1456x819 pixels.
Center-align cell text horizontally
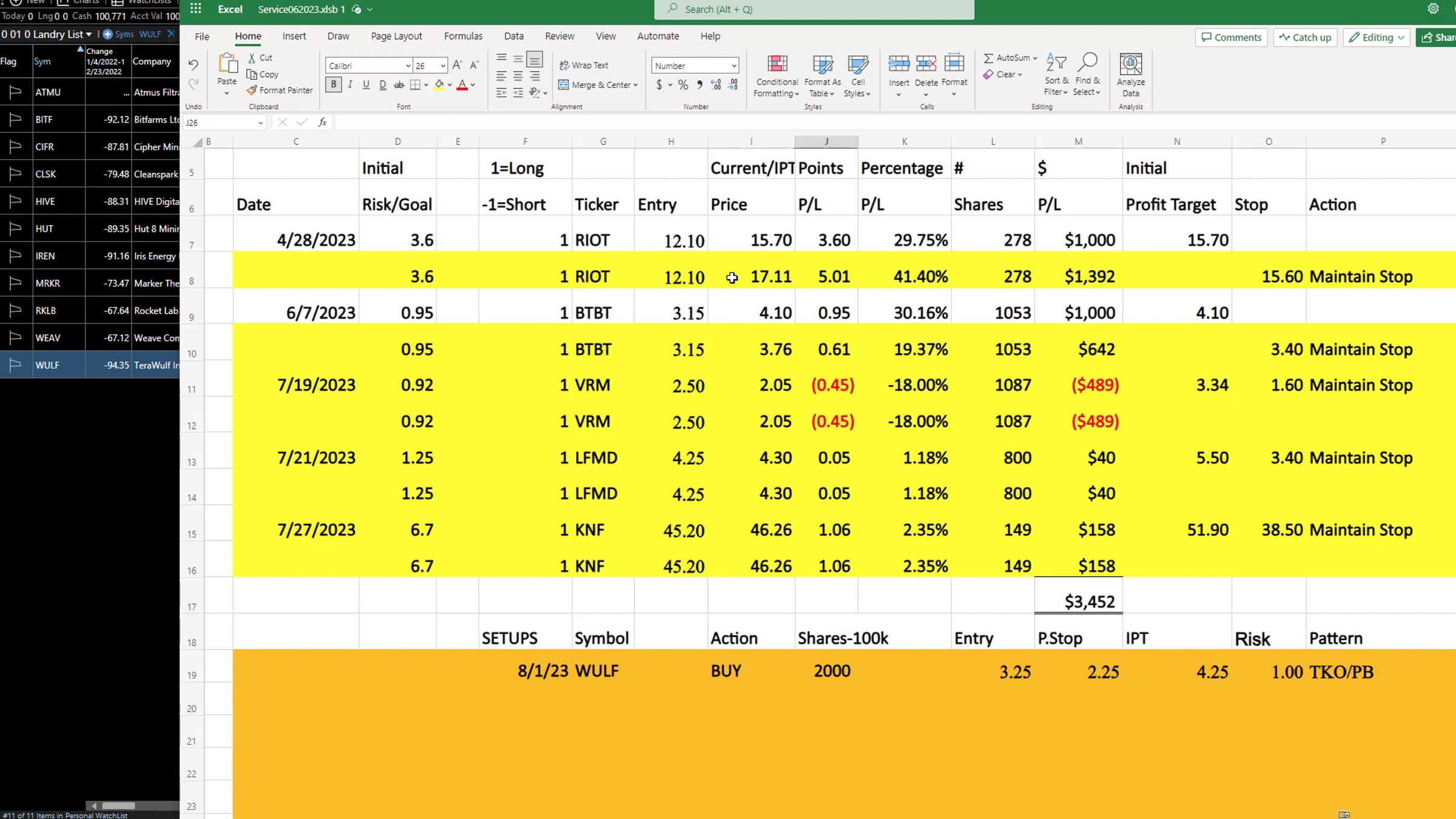pyautogui.click(x=518, y=76)
